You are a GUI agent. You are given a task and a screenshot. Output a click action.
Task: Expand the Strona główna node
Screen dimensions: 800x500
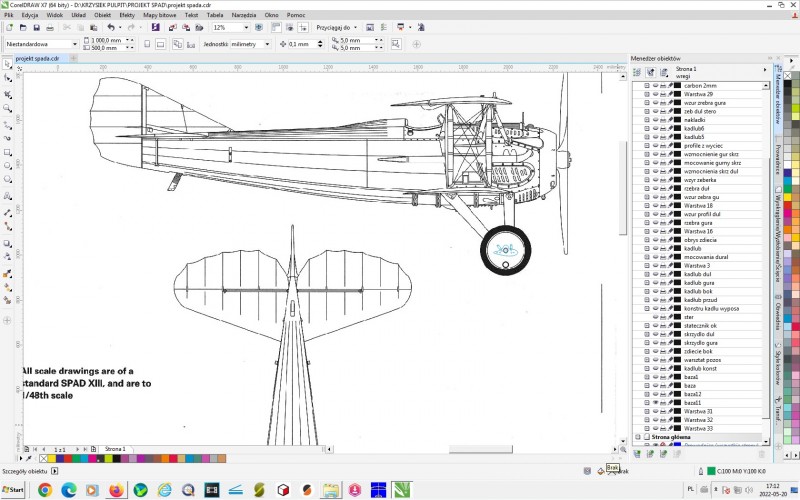(638, 437)
